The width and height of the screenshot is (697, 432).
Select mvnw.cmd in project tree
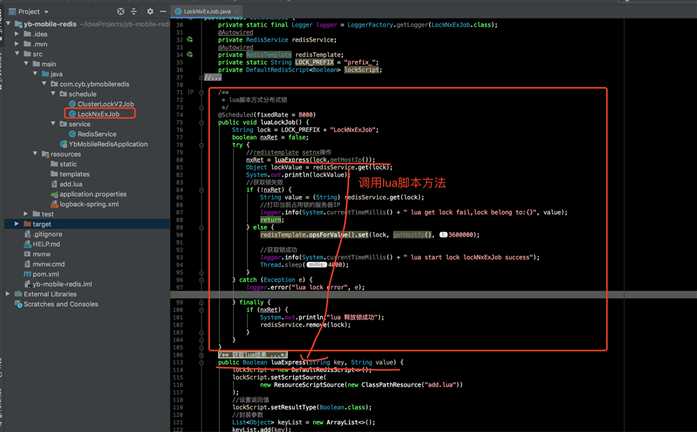pos(49,264)
